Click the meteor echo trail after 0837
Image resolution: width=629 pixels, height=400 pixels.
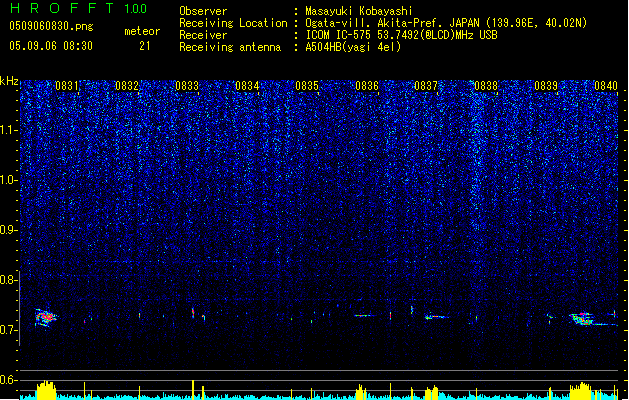(x=436, y=317)
